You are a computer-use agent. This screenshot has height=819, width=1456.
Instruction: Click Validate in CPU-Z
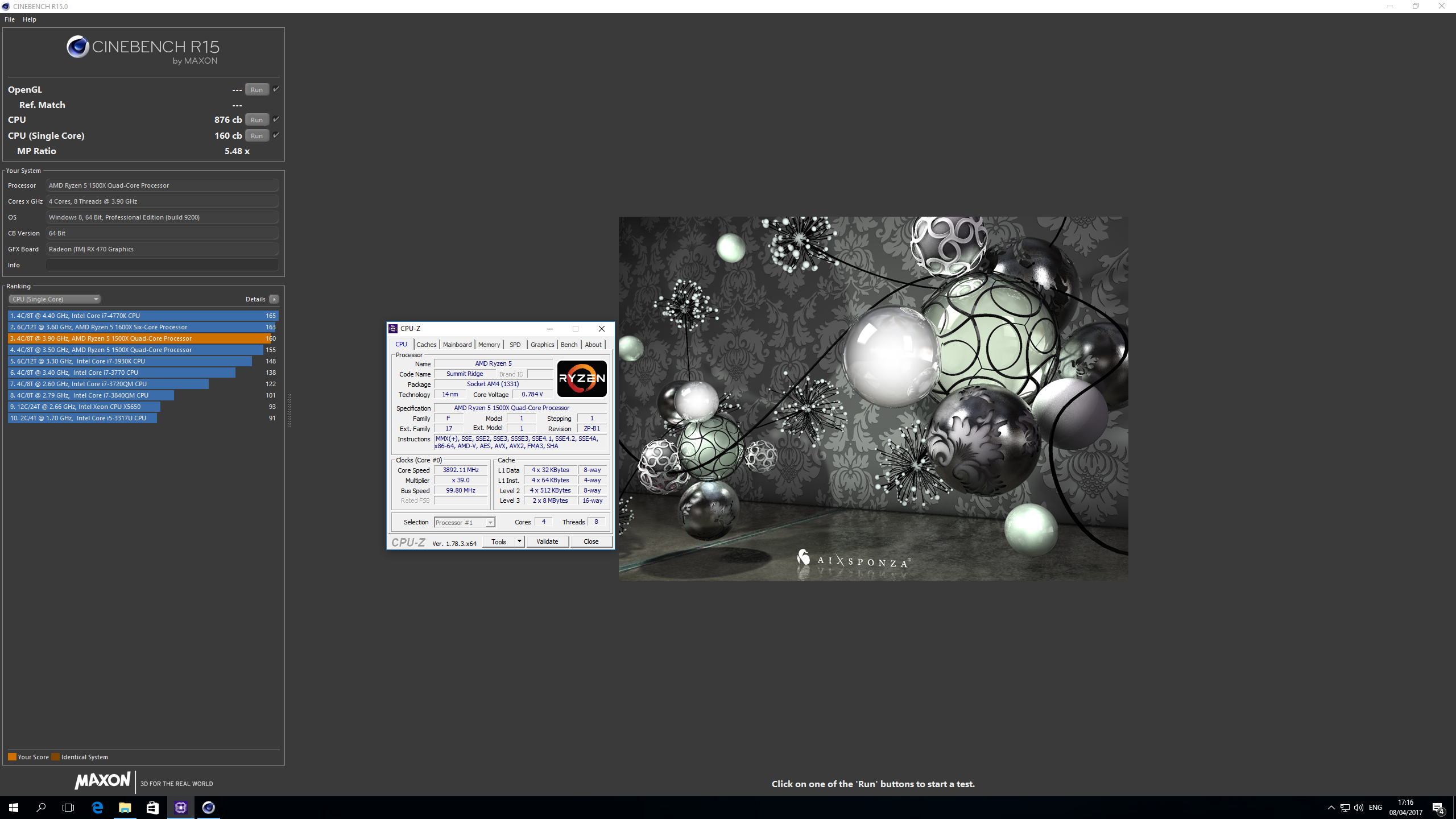(x=547, y=541)
